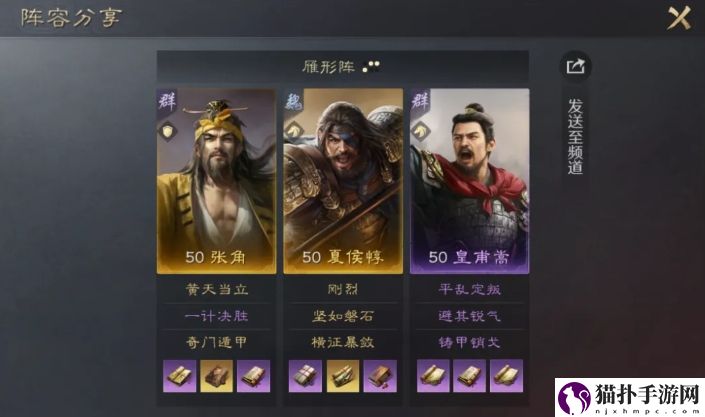Click cavalry troop icon on 夏侯惇 card

click(x=294, y=130)
